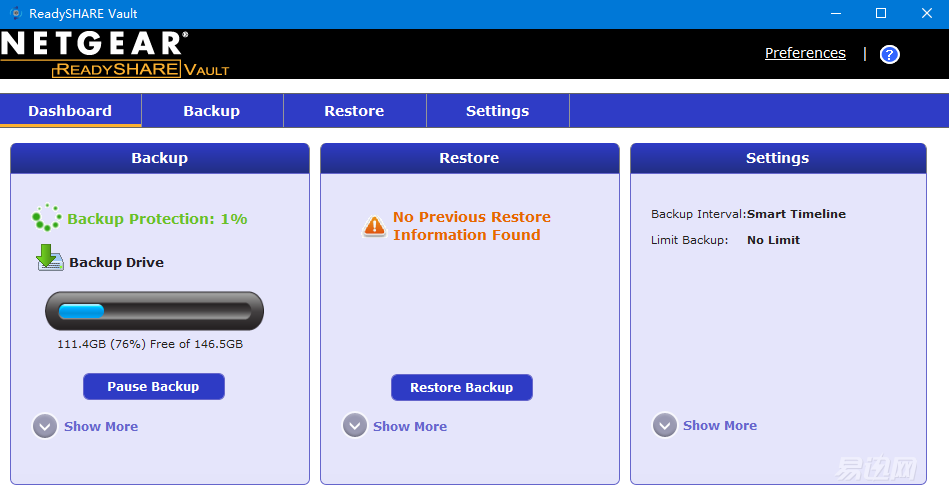Click the 'Backup Drive' label
Screen dimensions: 949x492
116,263
